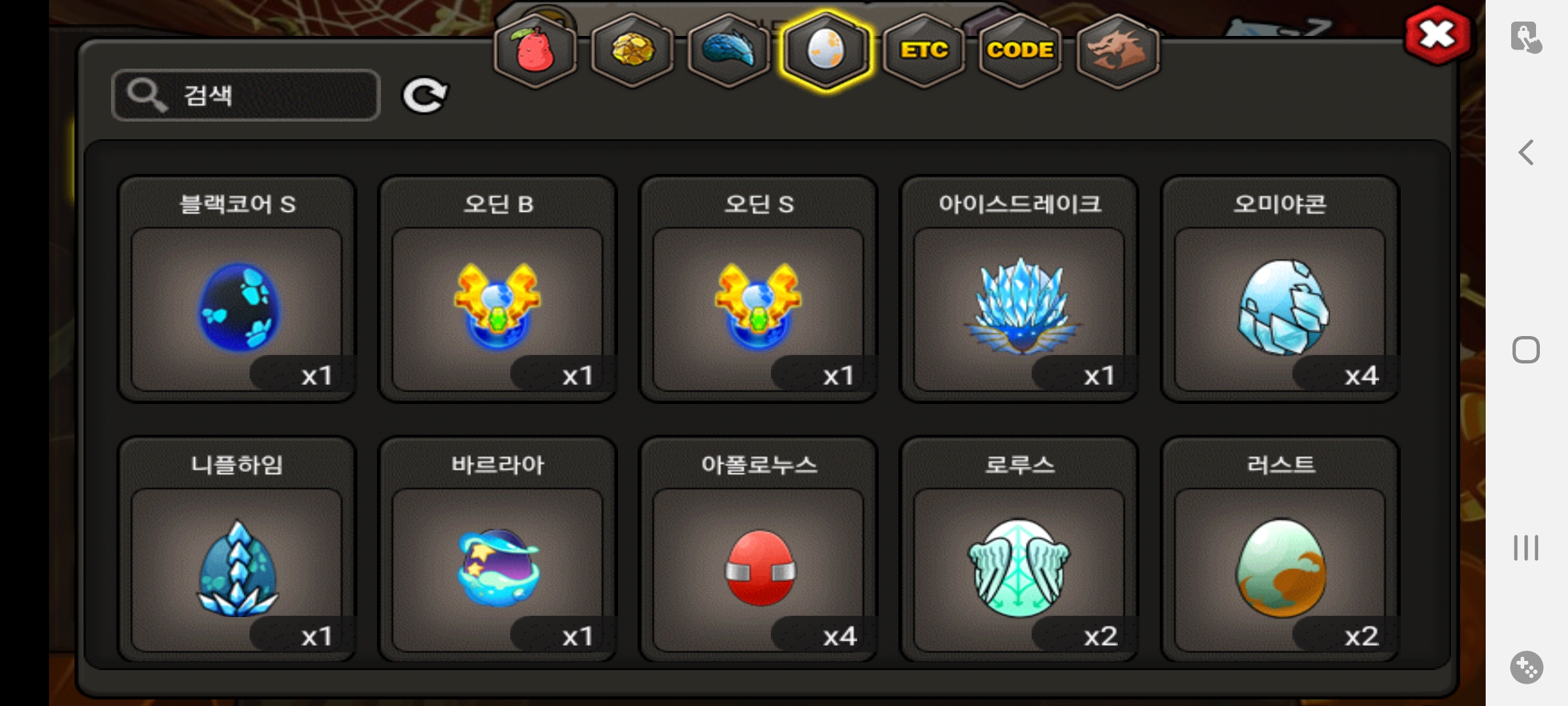Viewport: 1568px width, 706px height.
Task: Select the 오미야콘 ice egg
Action: click(x=1280, y=288)
